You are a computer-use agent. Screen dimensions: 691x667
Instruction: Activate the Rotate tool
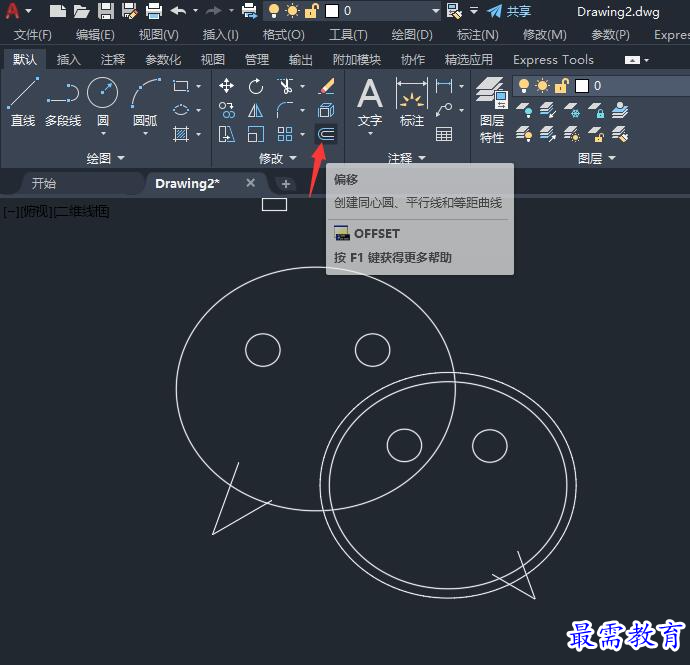point(256,86)
